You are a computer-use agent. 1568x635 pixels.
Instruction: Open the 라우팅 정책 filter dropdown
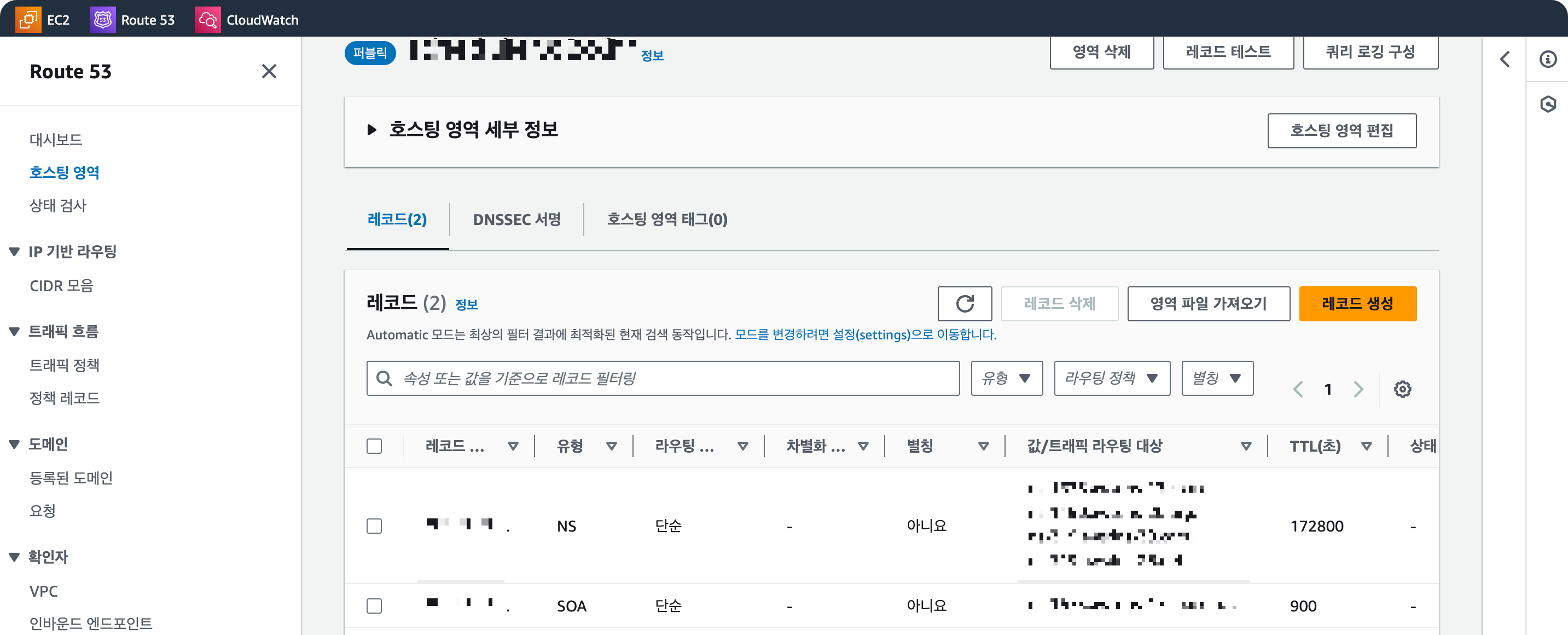1112,378
